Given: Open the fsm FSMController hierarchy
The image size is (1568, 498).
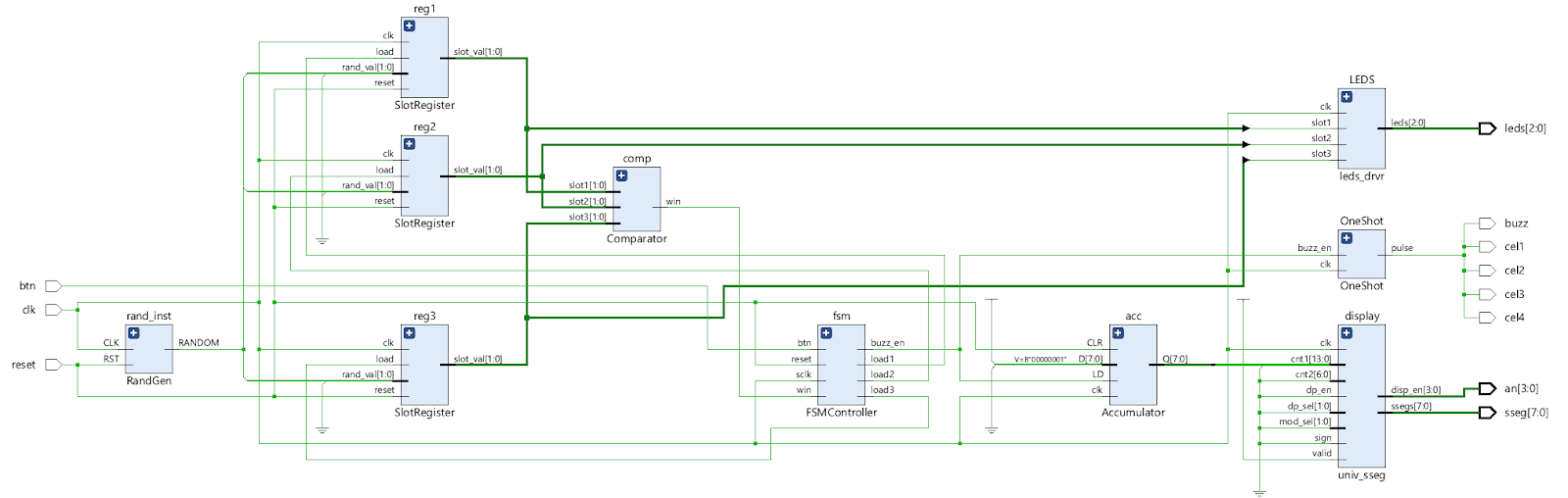Looking at the screenshot, I should 826,333.
